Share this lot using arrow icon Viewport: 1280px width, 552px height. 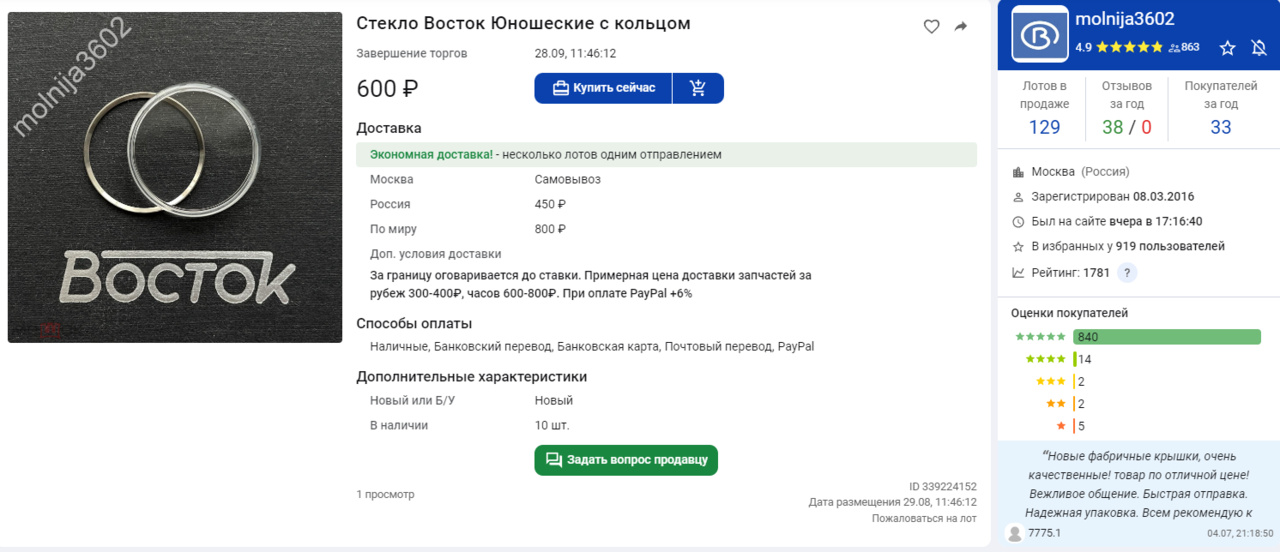click(961, 27)
